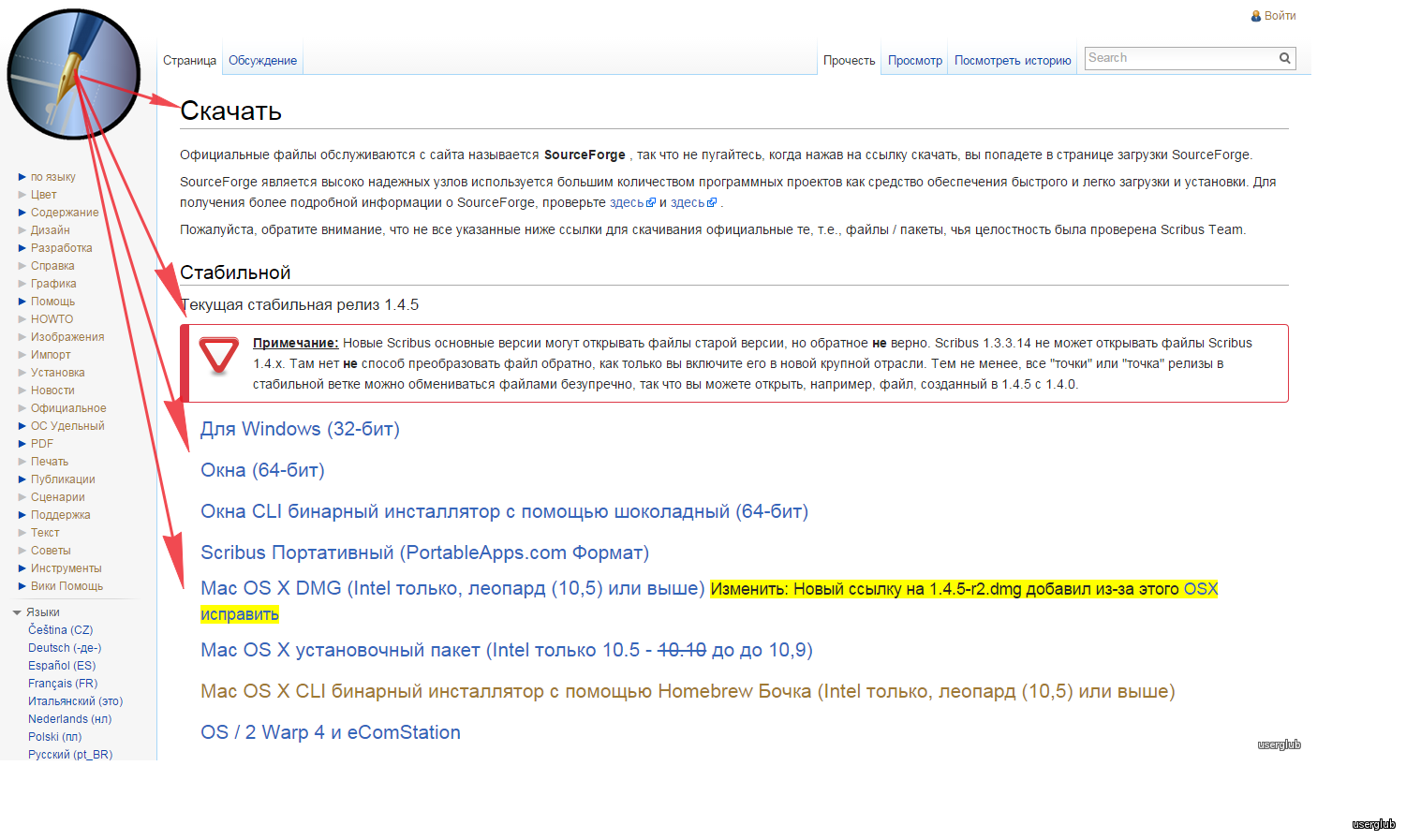Open 'OS / 2 Warp 4 и eComStation' link

point(331,732)
